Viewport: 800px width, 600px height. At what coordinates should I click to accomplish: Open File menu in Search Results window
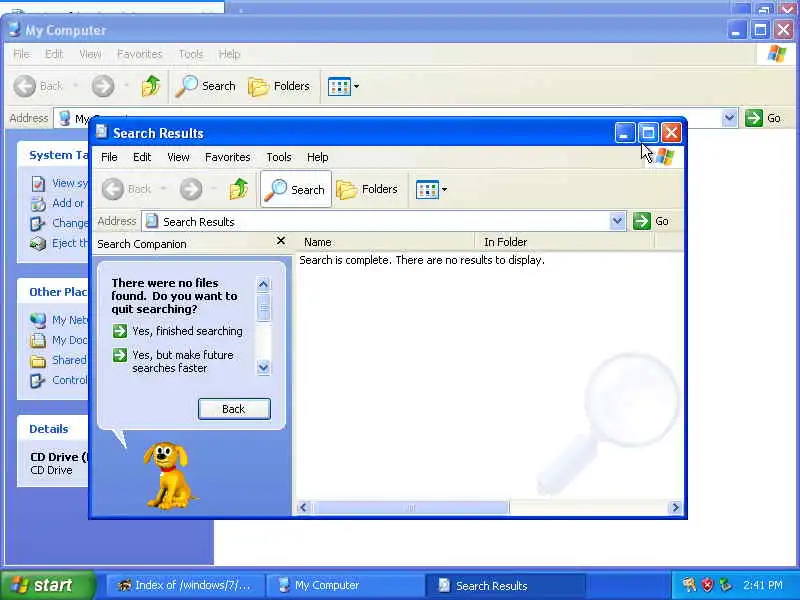coord(109,157)
